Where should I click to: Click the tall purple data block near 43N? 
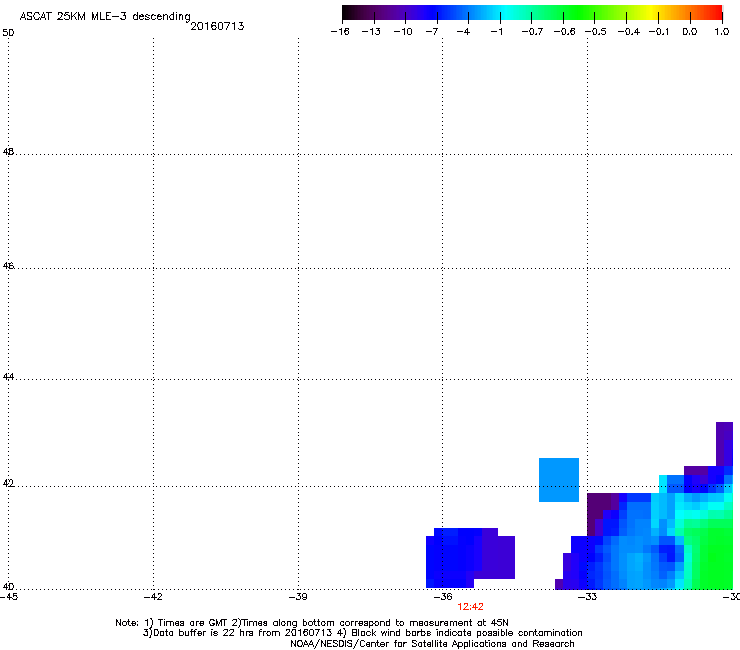pos(724,444)
